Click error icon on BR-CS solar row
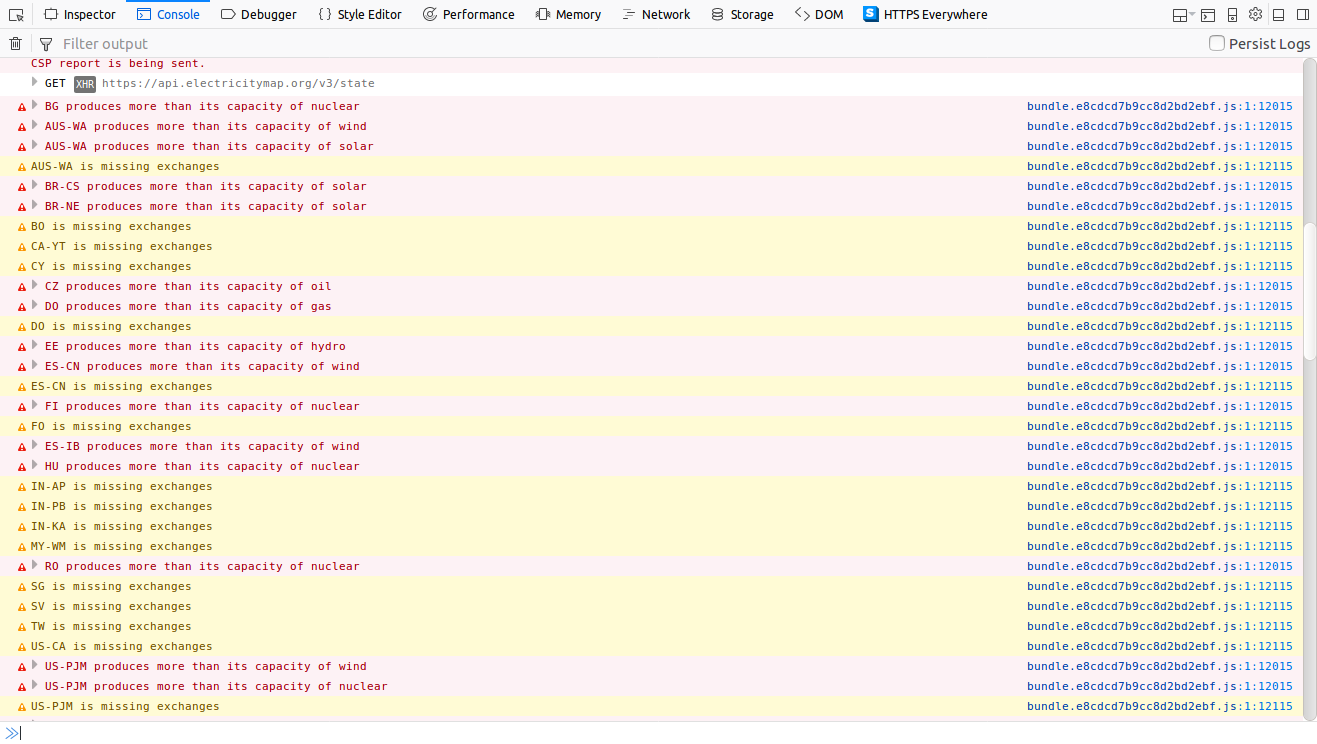The width and height of the screenshot is (1317, 744). (x=22, y=187)
